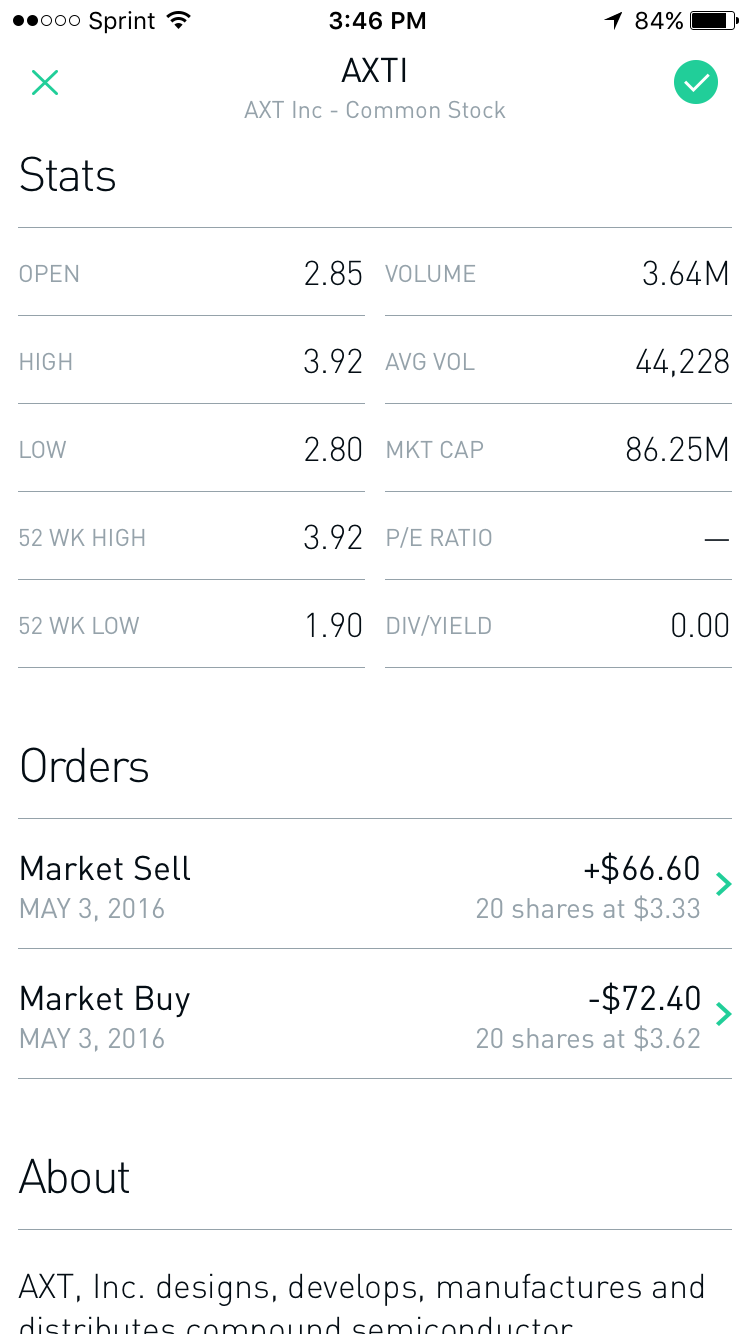Expand the Market Buy order chevron
This screenshot has width=750, height=1334.
coord(724,1015)
